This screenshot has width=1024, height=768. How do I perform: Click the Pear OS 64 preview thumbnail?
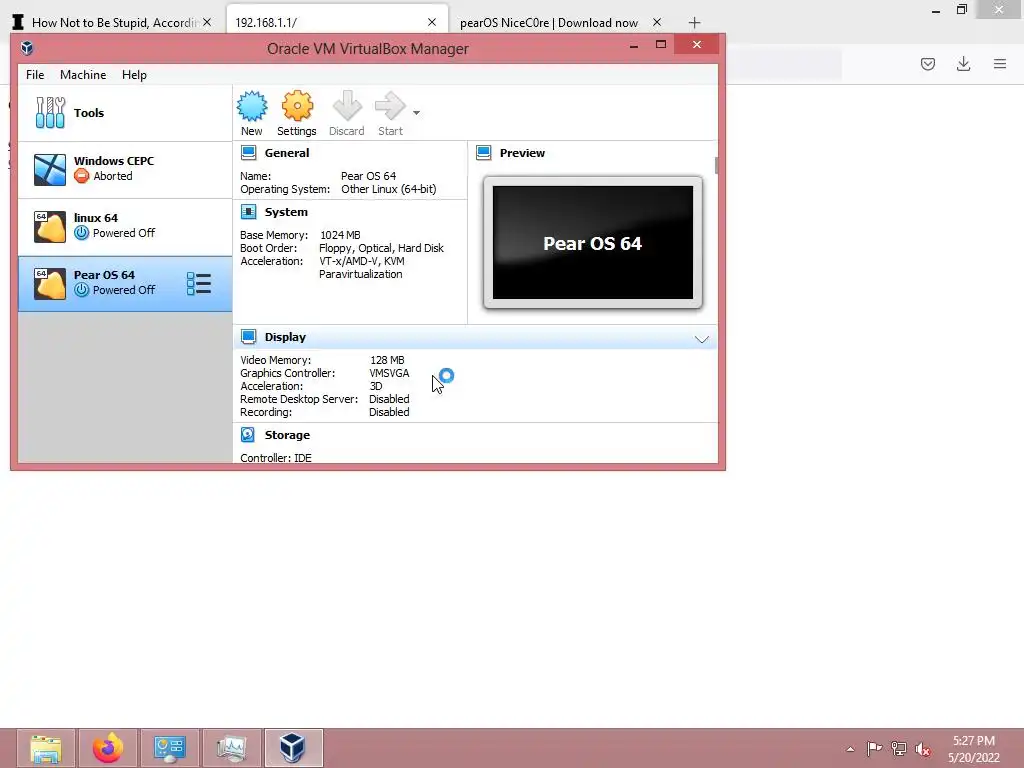coord(593,242)
